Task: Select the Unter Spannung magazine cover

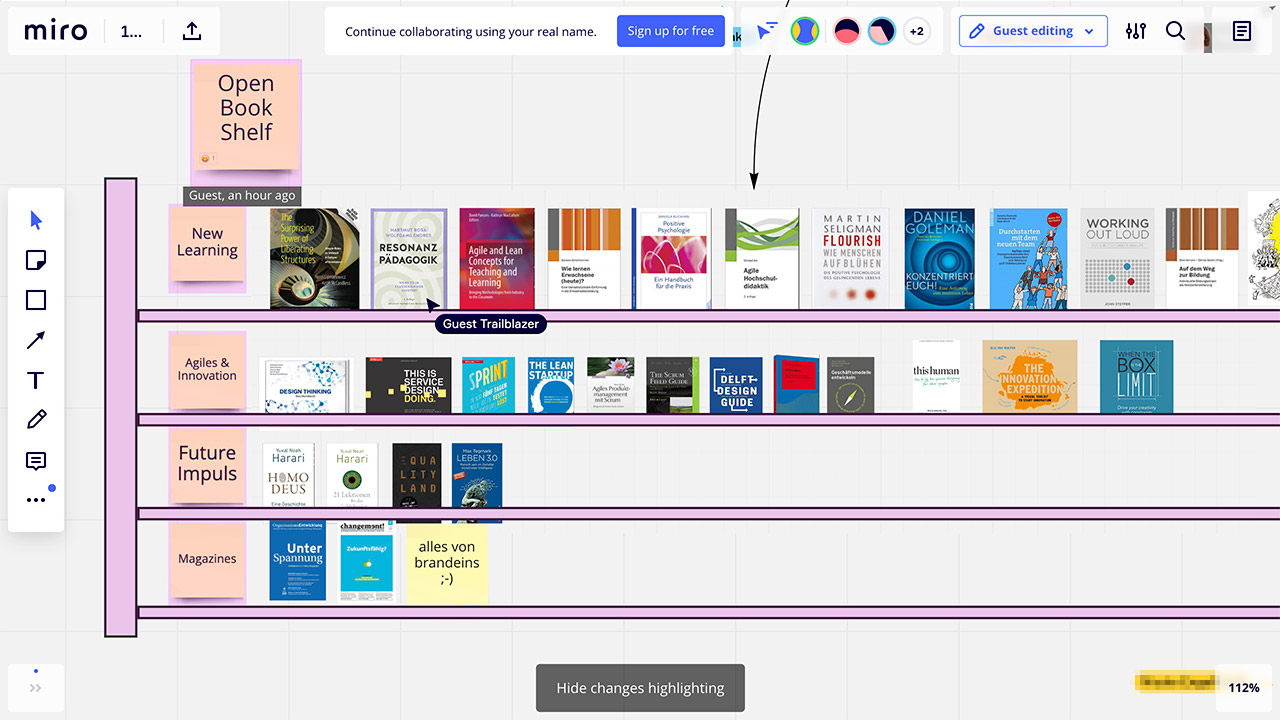Action: pyautogui.click(x=298, y=561)
